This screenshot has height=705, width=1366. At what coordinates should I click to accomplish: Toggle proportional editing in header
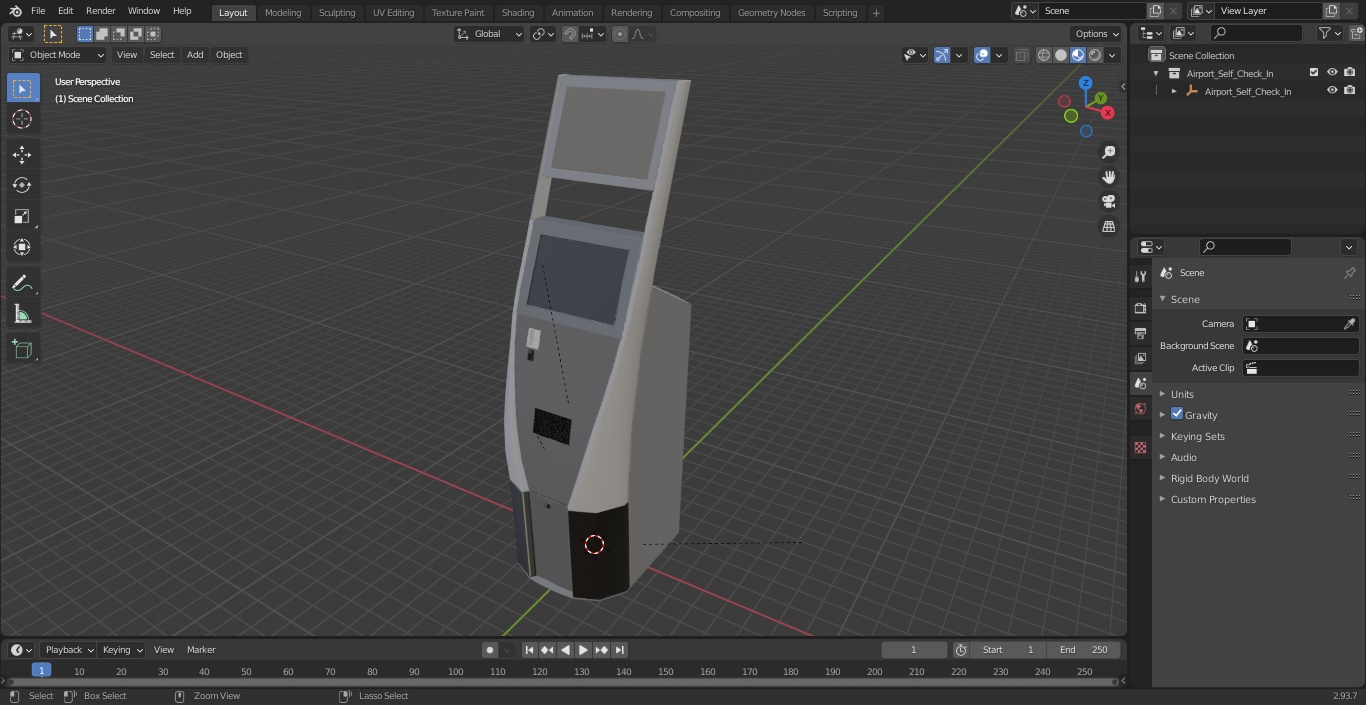point(620,34)
